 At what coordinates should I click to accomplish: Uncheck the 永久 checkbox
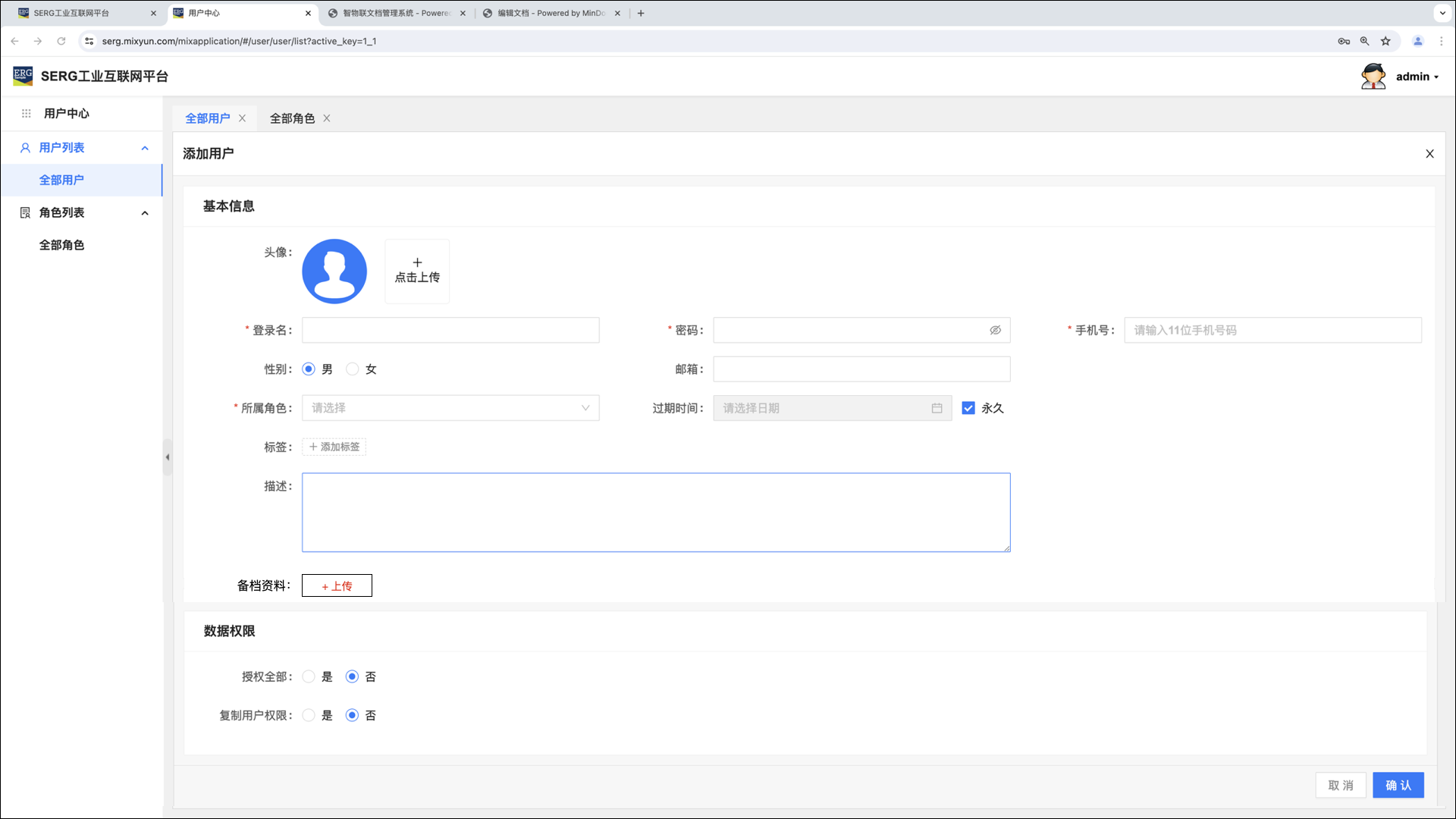click(x=968, y=408)
